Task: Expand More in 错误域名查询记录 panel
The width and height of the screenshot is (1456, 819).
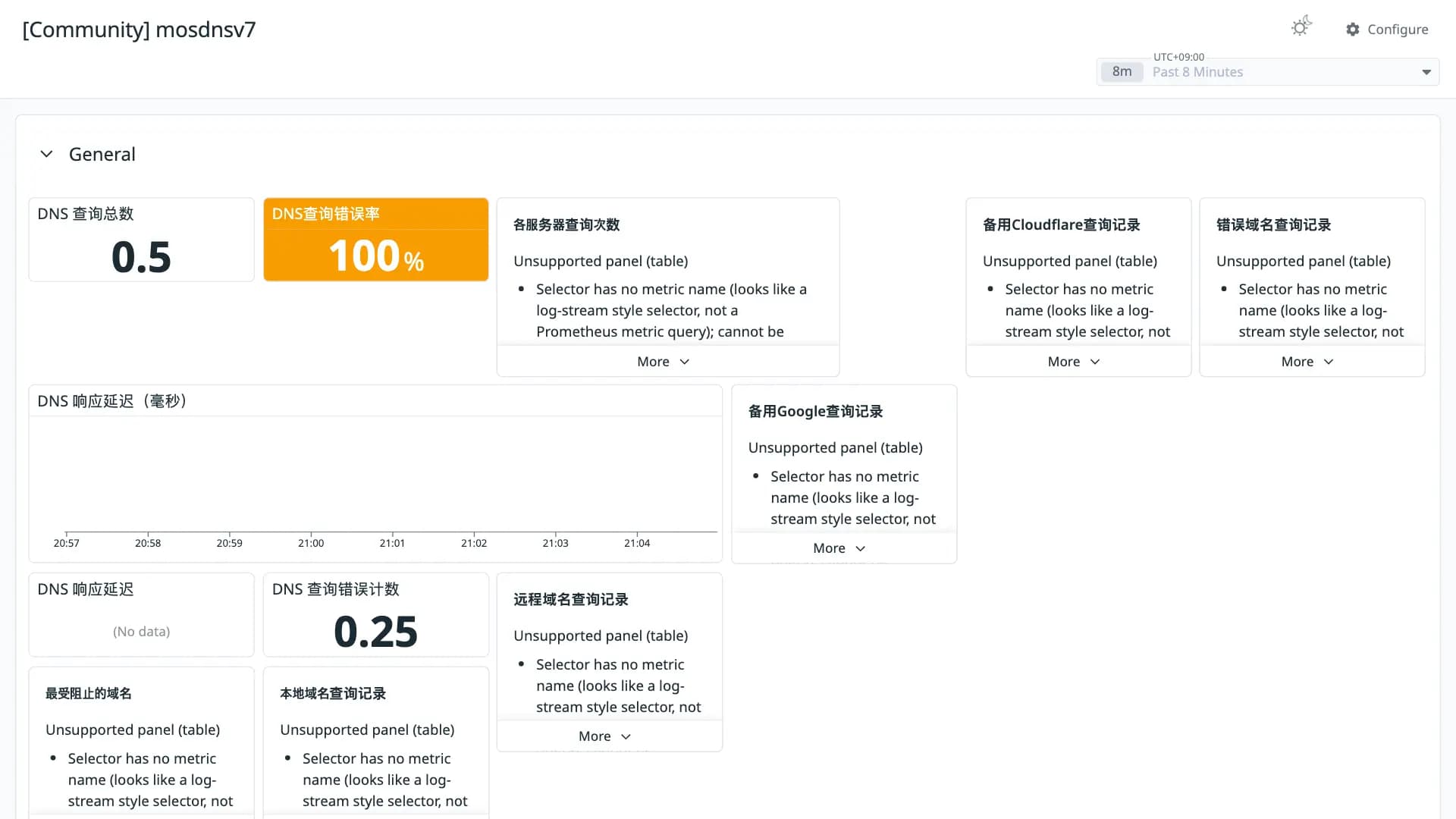Action: (1307, 362)
